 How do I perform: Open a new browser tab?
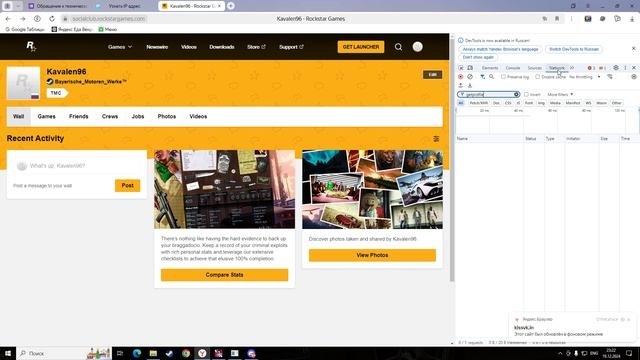tap(231, 6)
